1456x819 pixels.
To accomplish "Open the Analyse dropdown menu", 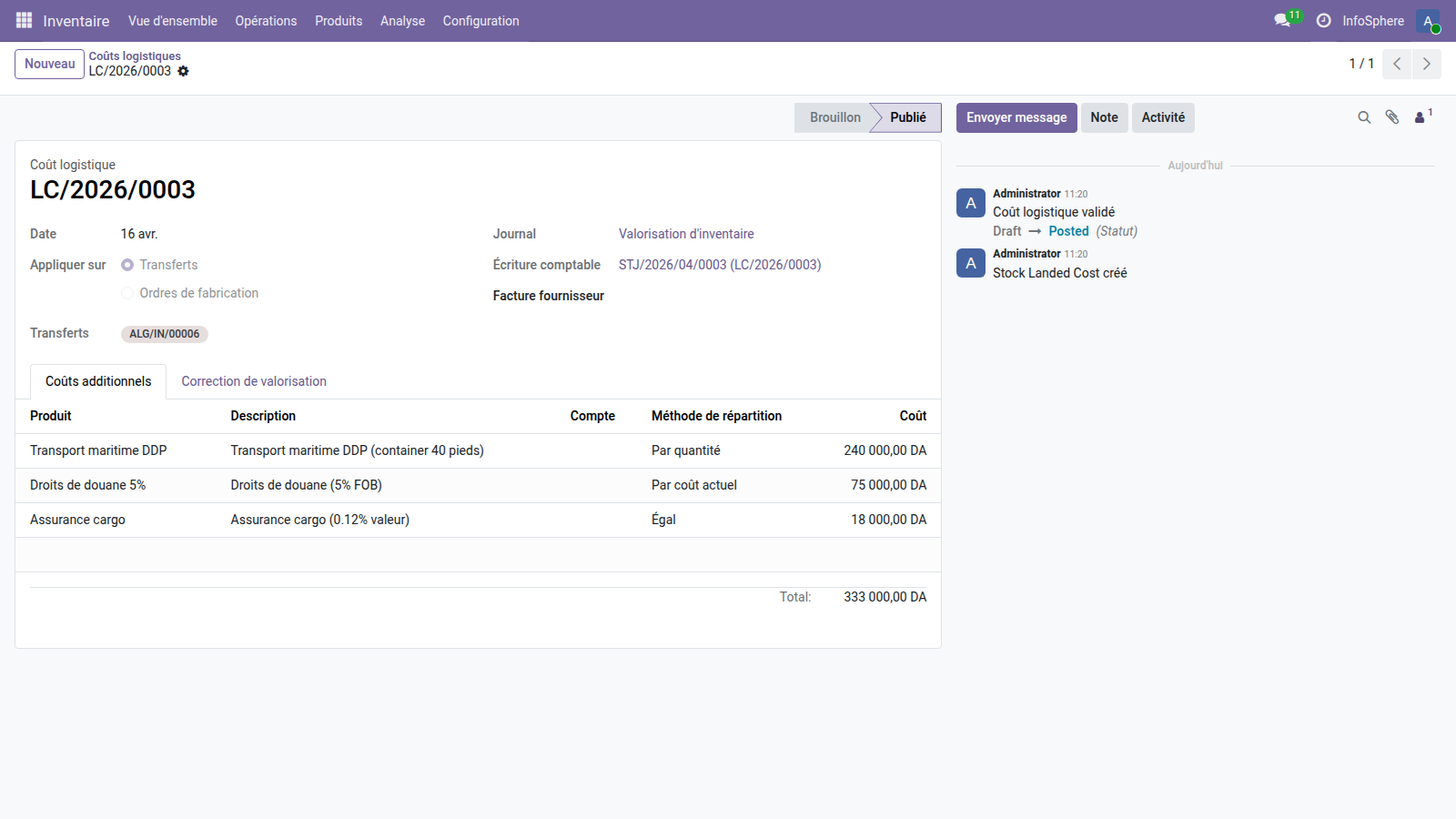I will pos(402,21).
